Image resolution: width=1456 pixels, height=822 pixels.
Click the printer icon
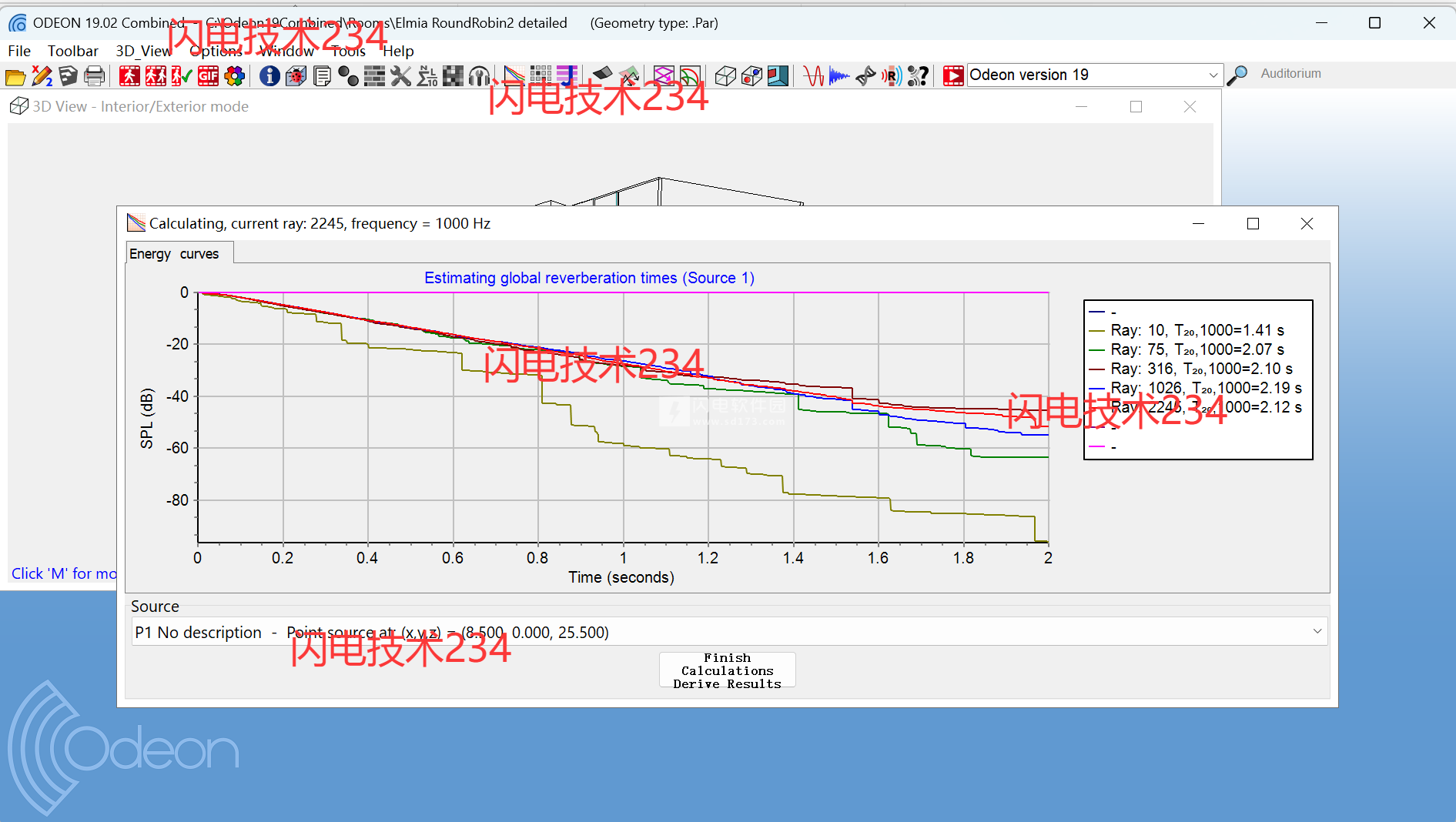pos(94,76)
